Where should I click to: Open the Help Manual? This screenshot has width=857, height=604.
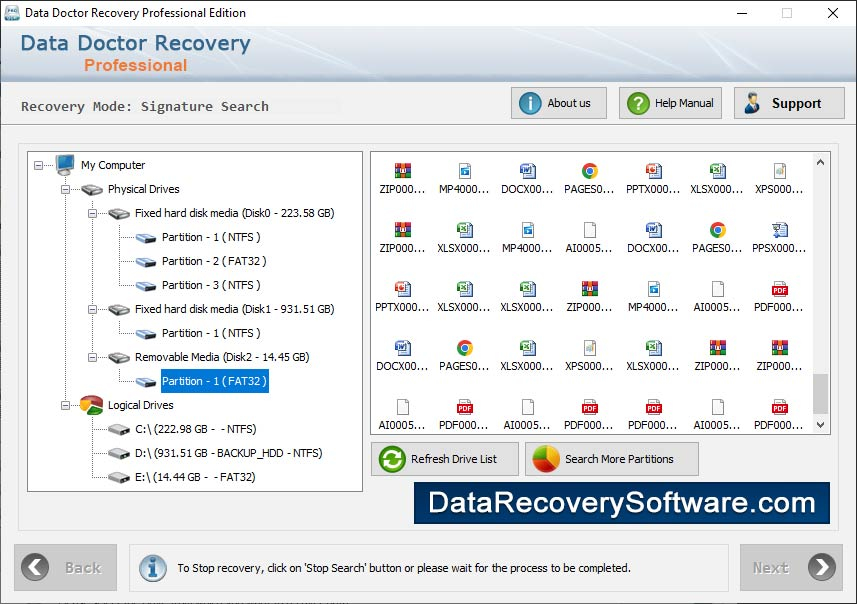click(670, 103)
